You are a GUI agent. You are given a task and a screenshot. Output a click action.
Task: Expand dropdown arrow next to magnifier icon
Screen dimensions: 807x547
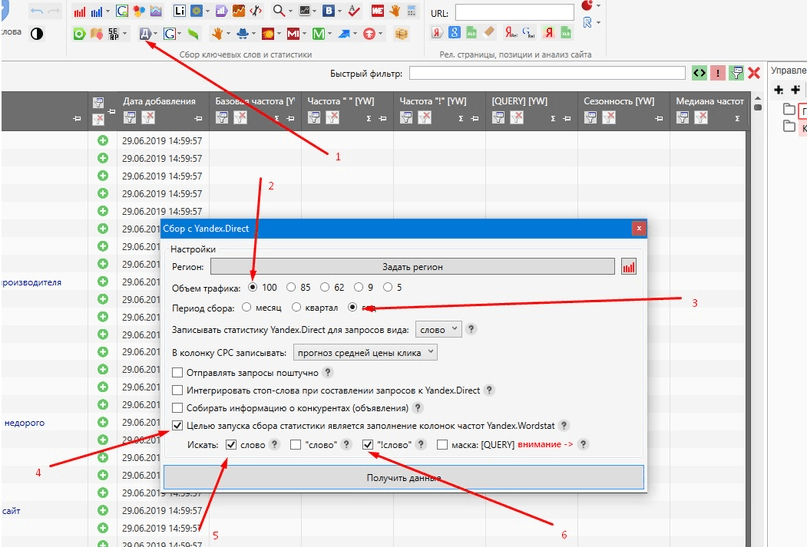pyautogui.click(x=290, y=11)
